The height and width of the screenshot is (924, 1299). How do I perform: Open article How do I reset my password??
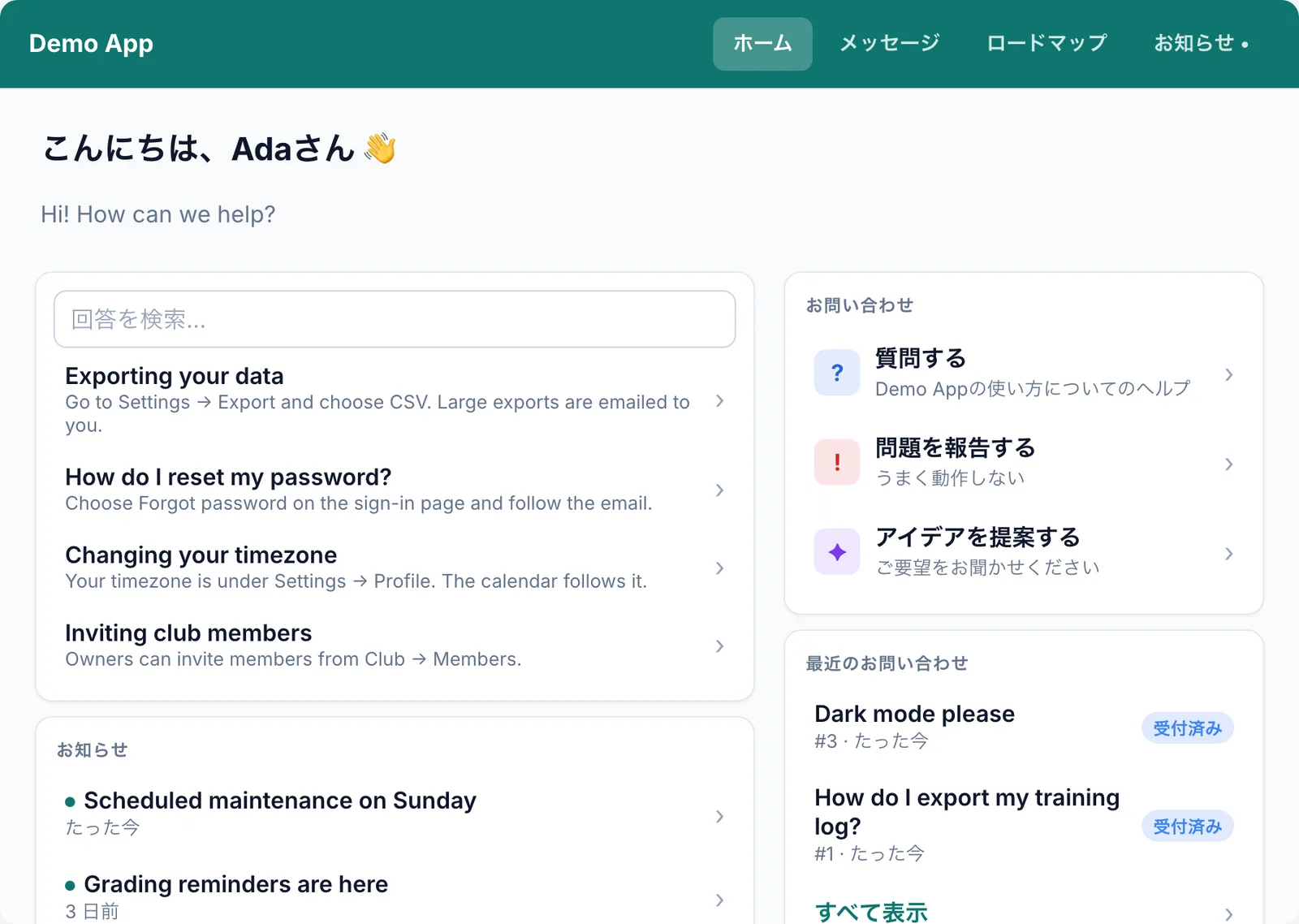tap(395, 490)
